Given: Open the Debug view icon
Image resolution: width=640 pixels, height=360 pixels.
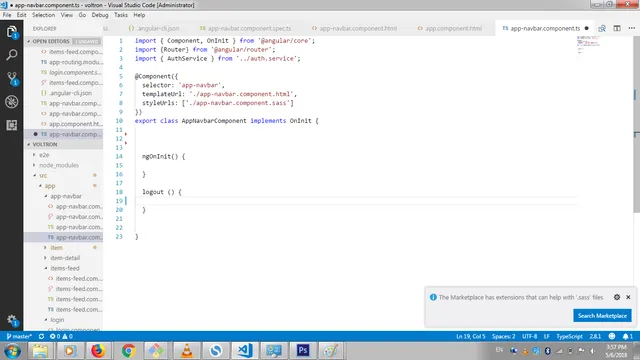Looking at the screenshot, I should [11, 102].
